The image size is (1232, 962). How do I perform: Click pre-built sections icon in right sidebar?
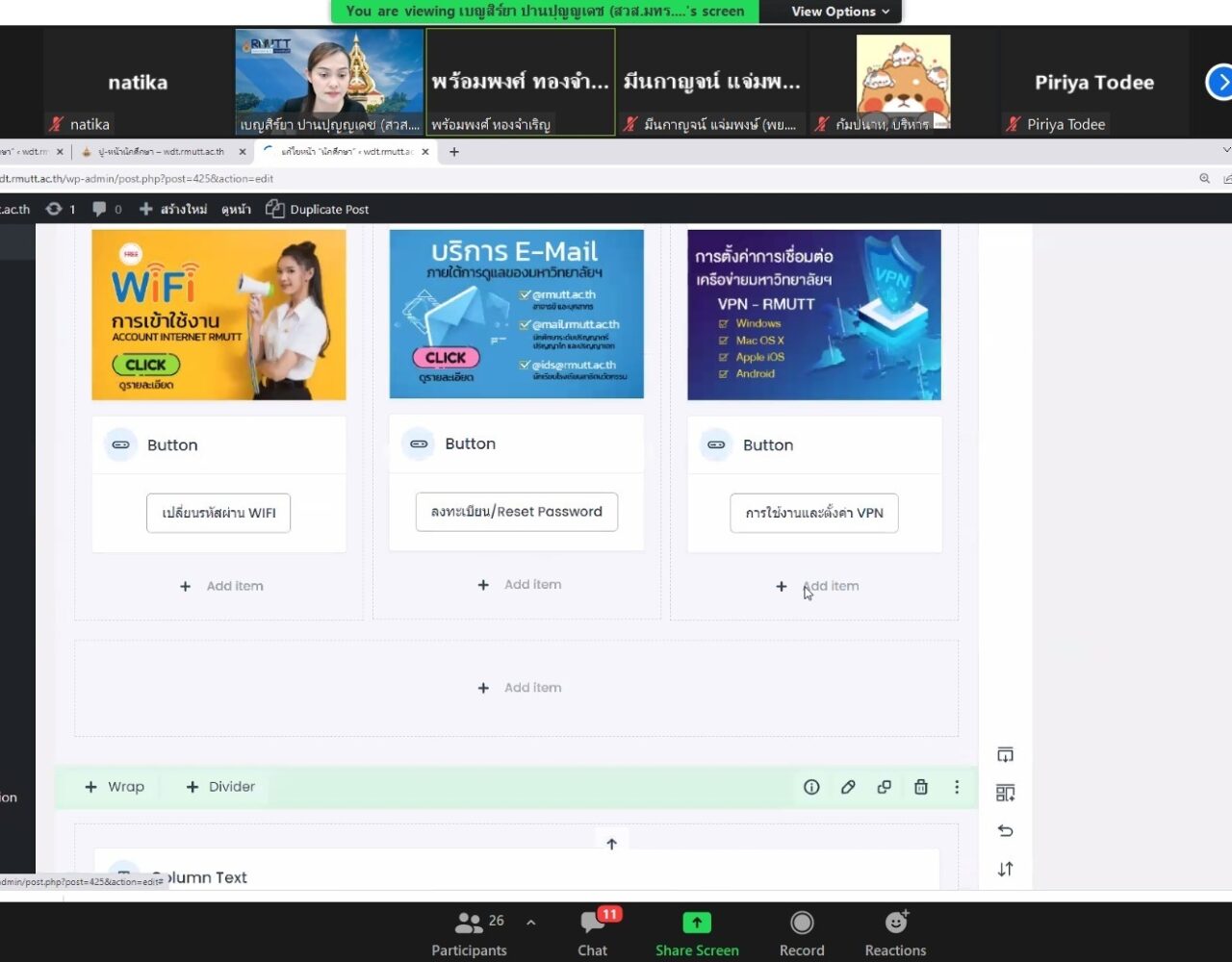pos(1006,793)
